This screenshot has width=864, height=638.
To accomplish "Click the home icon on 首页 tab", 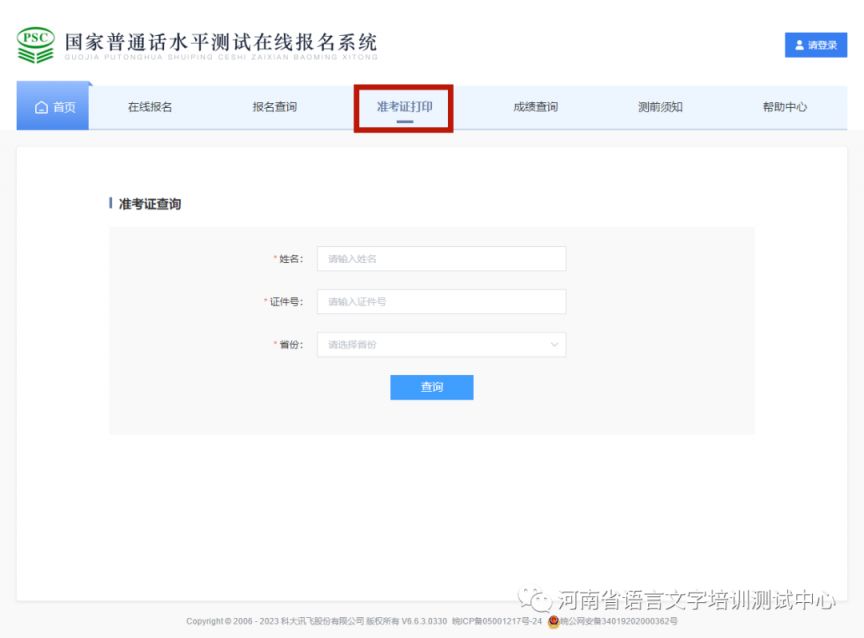I will [40, 106].
